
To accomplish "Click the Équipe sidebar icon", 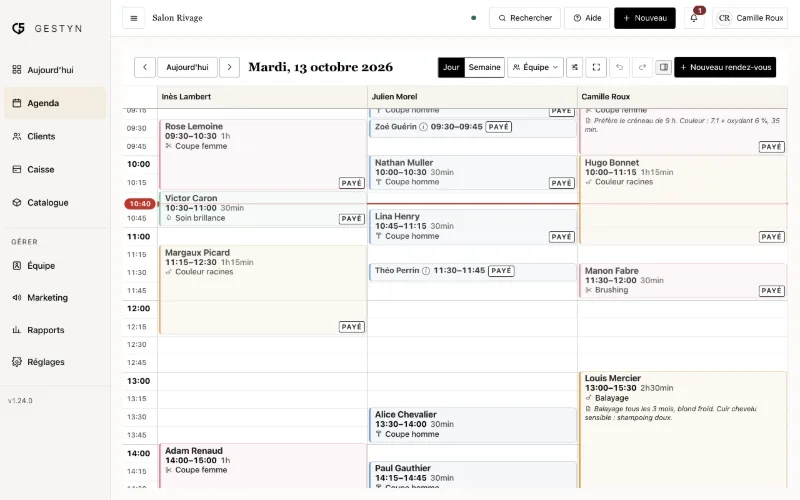I will pyautogui.click(x=17, y=266).
